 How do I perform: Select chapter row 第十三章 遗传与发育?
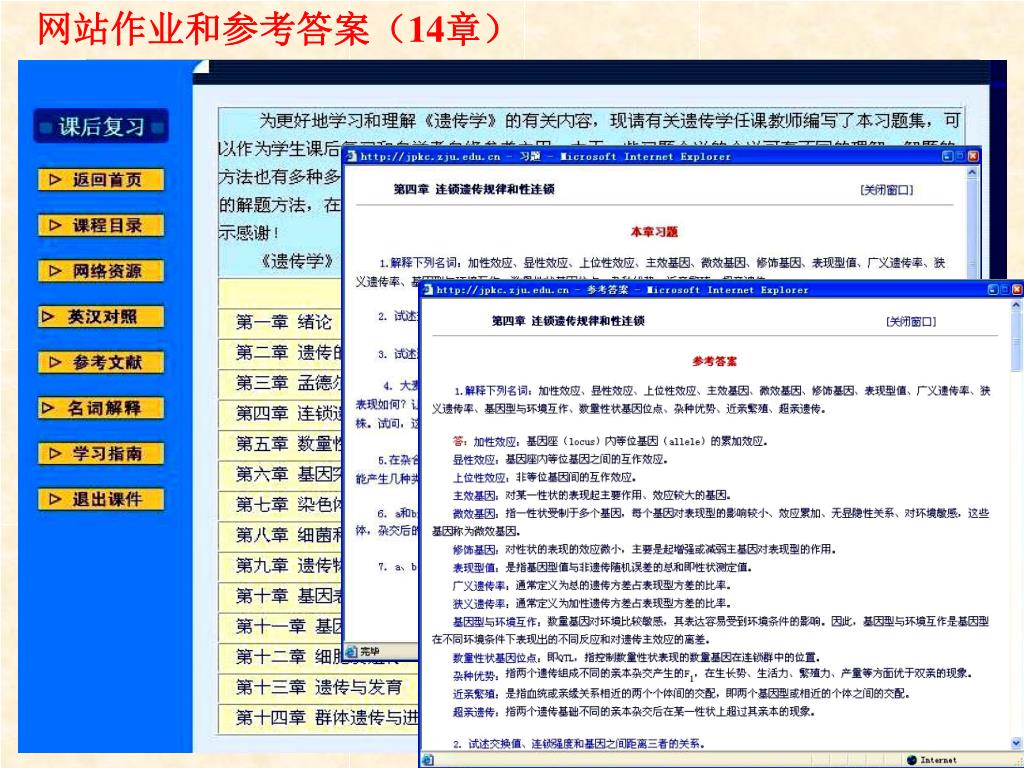pyautogui.click(x=318, y=687)
